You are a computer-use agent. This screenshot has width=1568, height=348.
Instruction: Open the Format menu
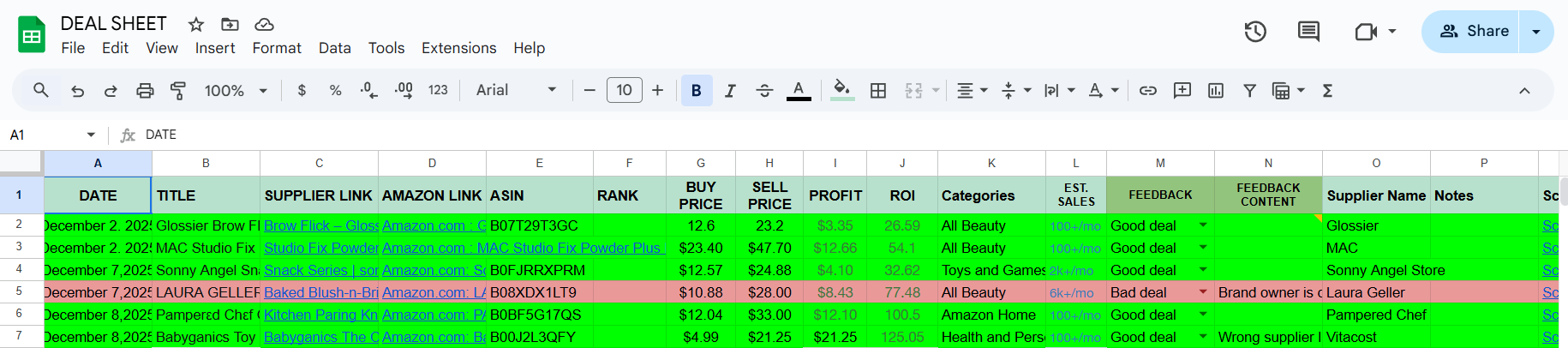click(277, 48)
